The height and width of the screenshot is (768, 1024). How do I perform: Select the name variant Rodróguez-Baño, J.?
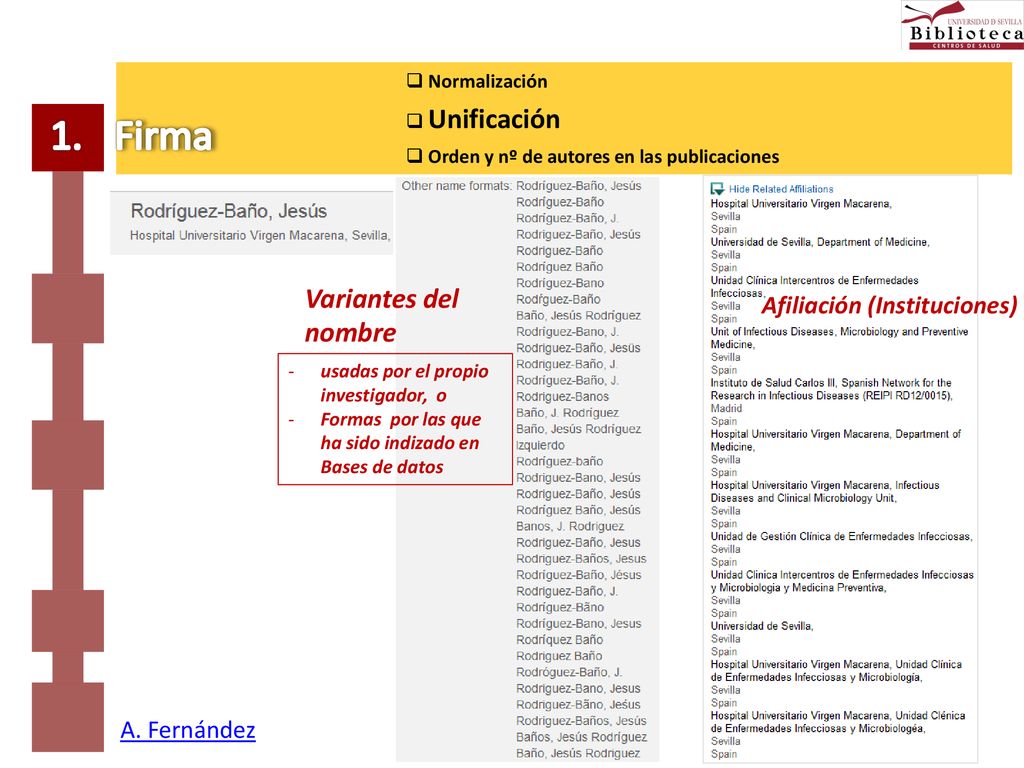(569, 672)
